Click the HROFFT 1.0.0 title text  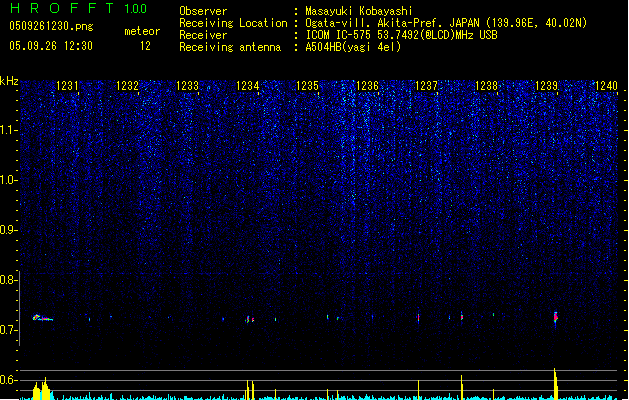point(79,8)
